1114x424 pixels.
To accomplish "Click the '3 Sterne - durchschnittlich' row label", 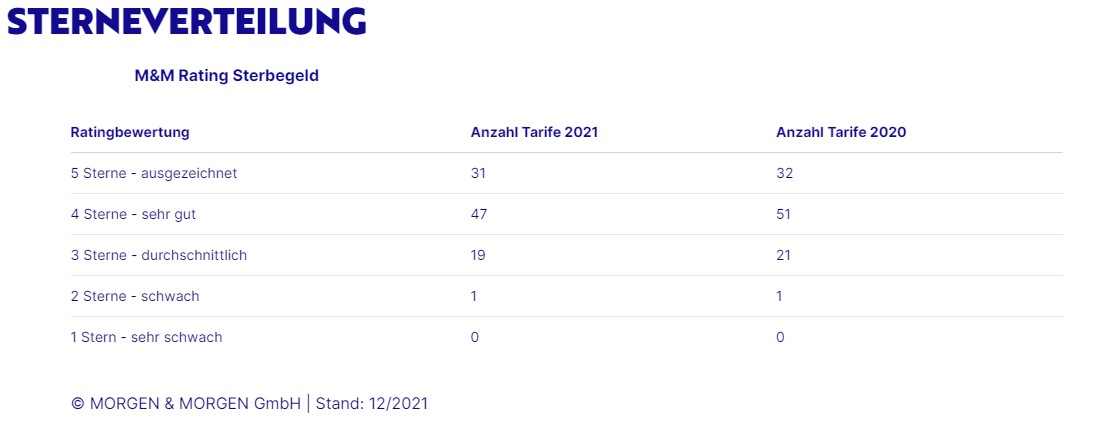I will coord(158,255).
